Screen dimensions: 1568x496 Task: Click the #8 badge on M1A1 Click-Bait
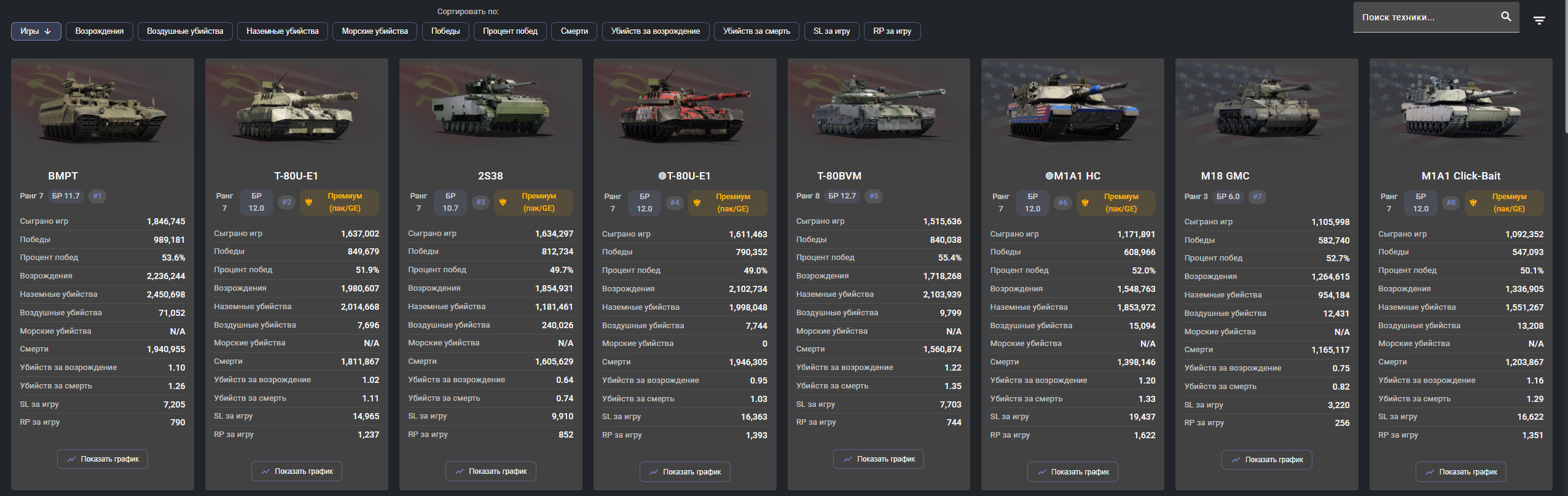[1451, 203]
